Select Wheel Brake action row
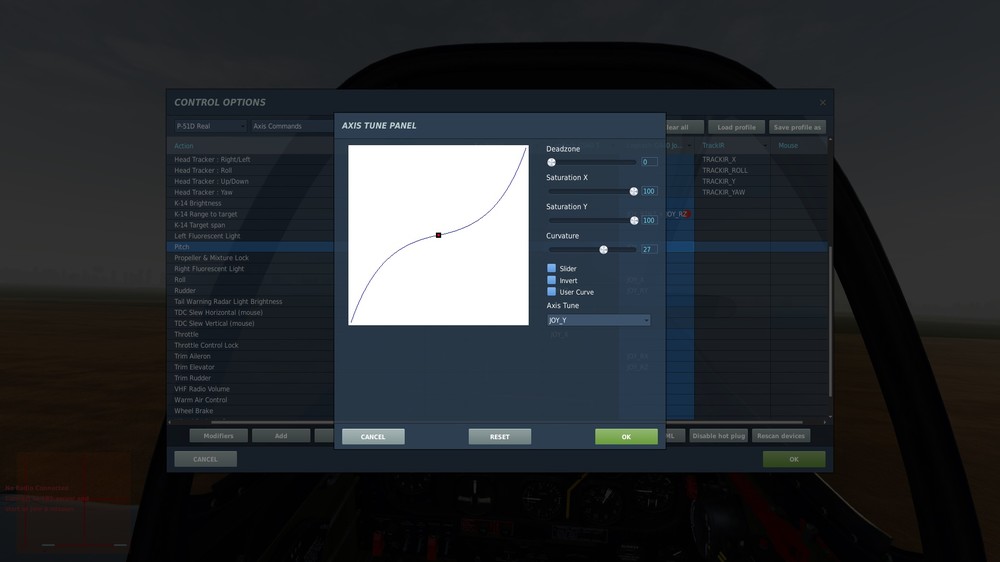 coord(251,411)
